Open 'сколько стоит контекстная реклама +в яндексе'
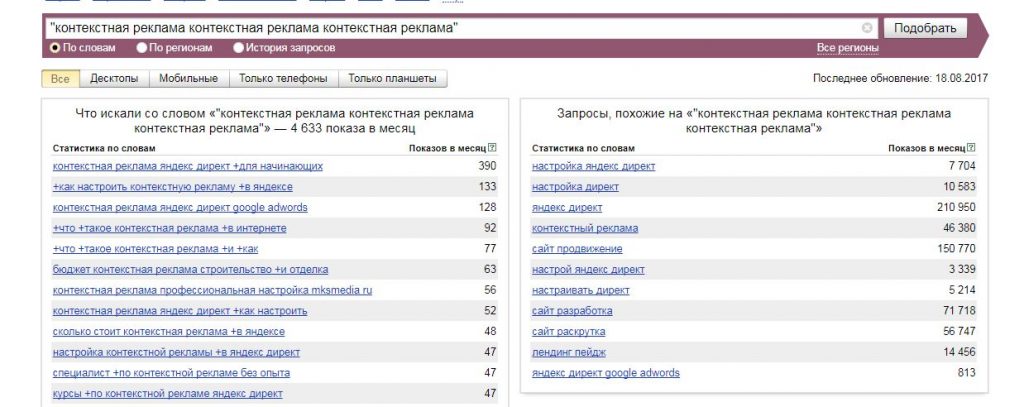 (x=168, y=332)
